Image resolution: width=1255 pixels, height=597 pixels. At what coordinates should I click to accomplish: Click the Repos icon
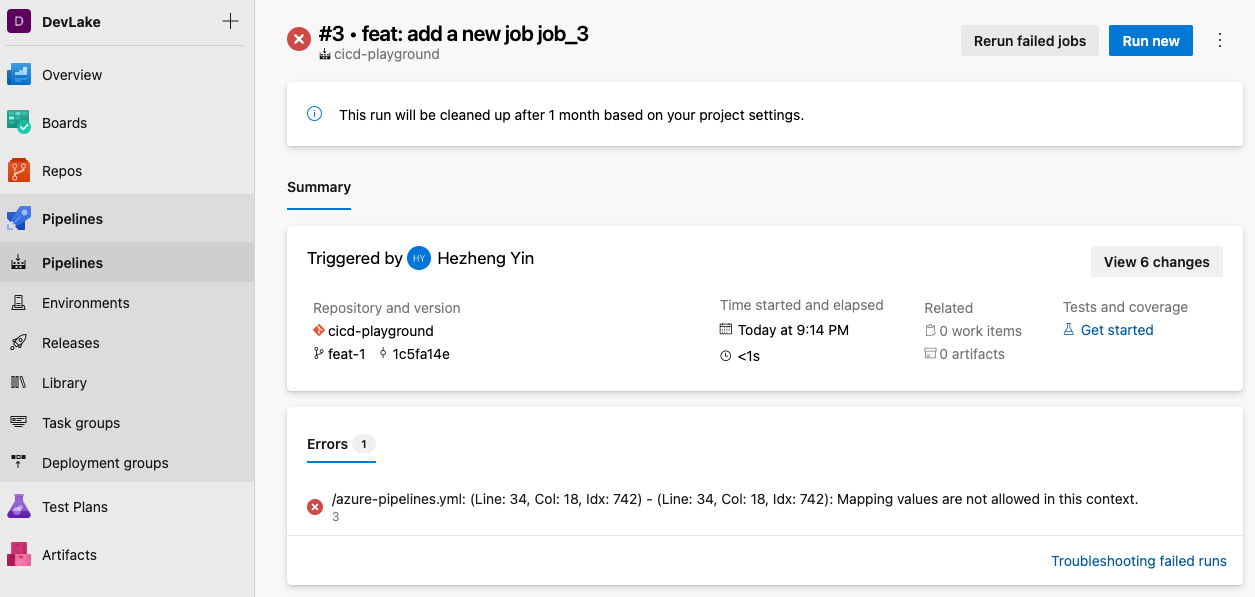(20, 171)
